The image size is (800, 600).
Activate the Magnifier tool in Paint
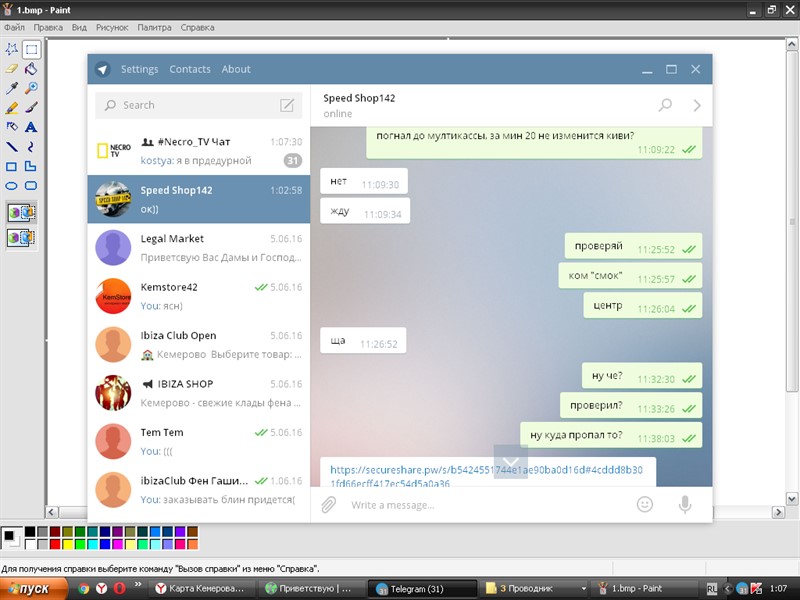click(x=31, y=88)
